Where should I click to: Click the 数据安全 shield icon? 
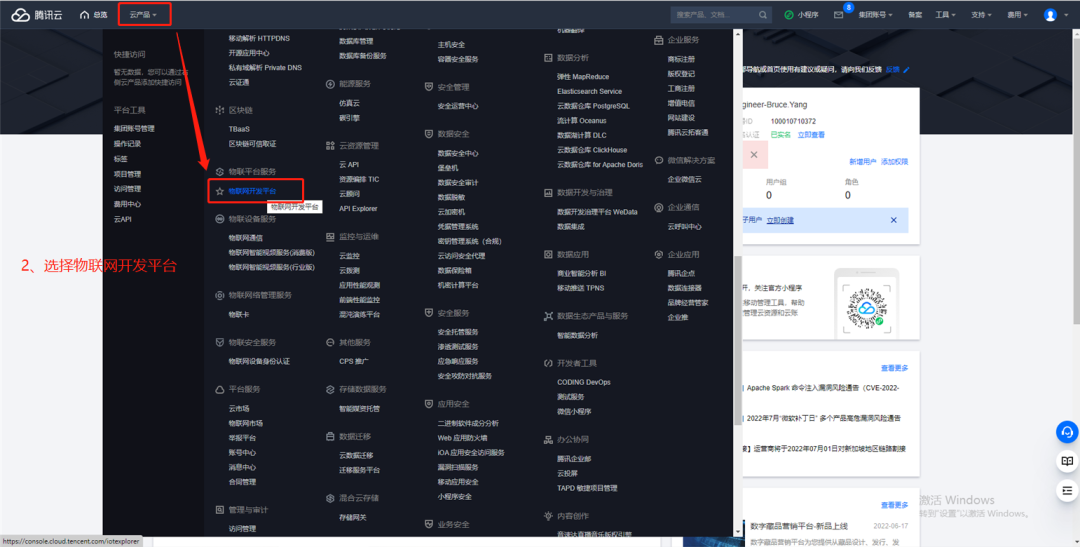[428, 134]
